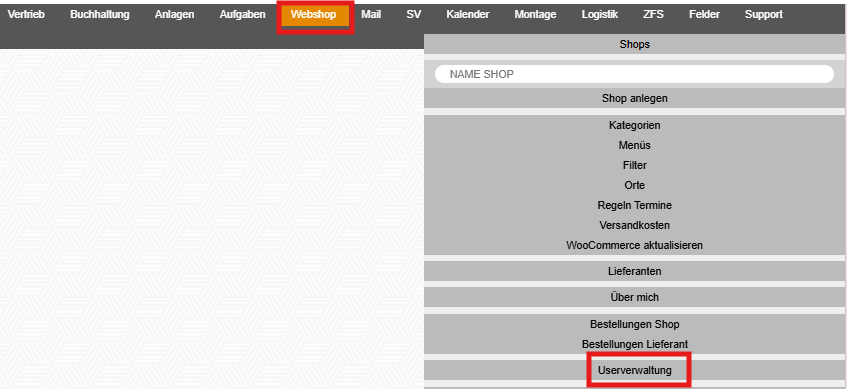Select Shop anlegen entry
847x389 pixels.
click(x=635, y=98)
